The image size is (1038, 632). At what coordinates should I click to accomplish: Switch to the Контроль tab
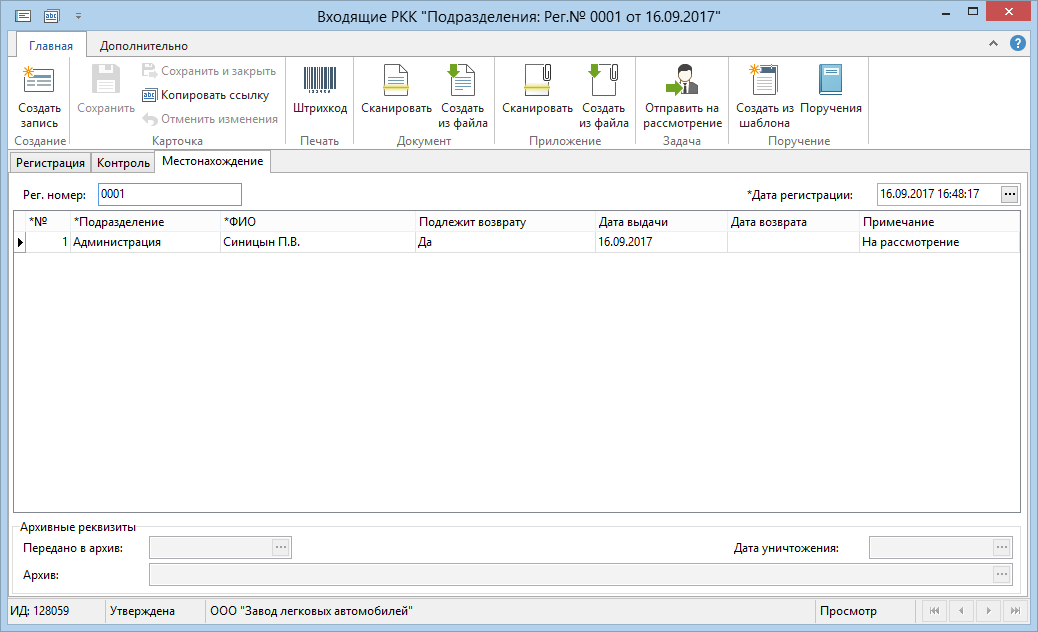(x=123, y=163)
